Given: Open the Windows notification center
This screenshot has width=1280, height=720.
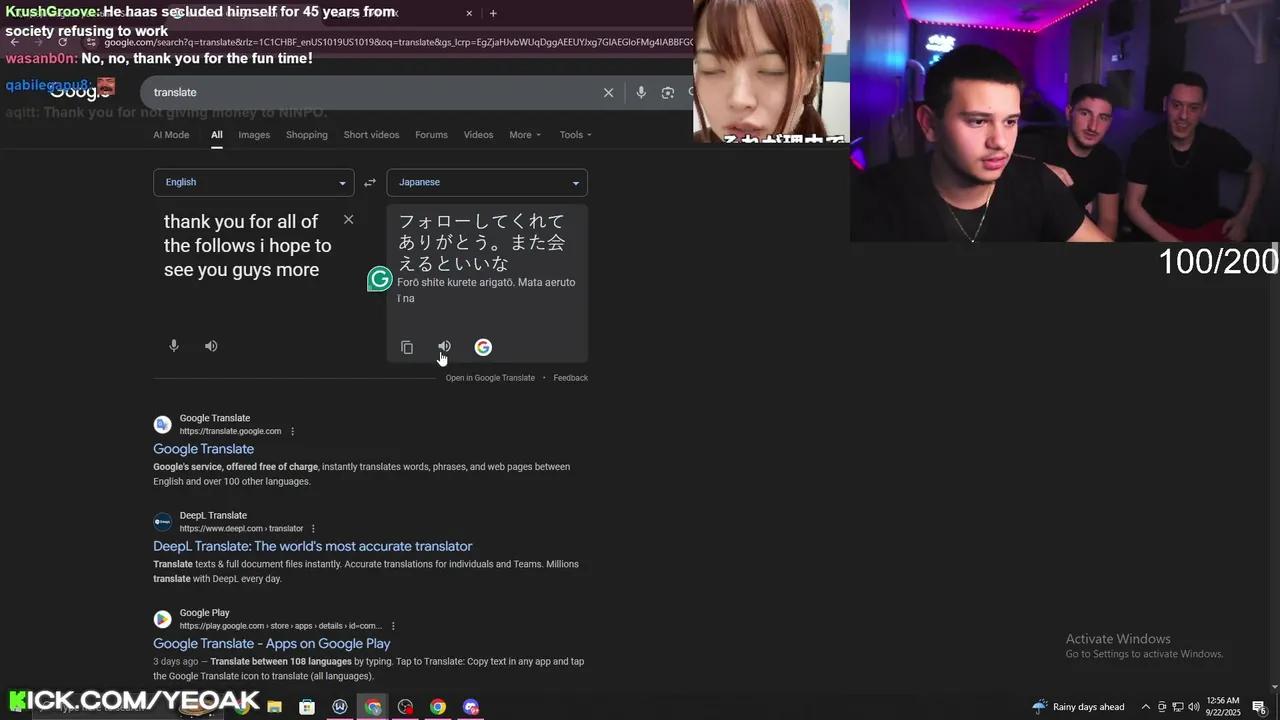Looking at the screenshot, I should click(x=1259, y=707).
